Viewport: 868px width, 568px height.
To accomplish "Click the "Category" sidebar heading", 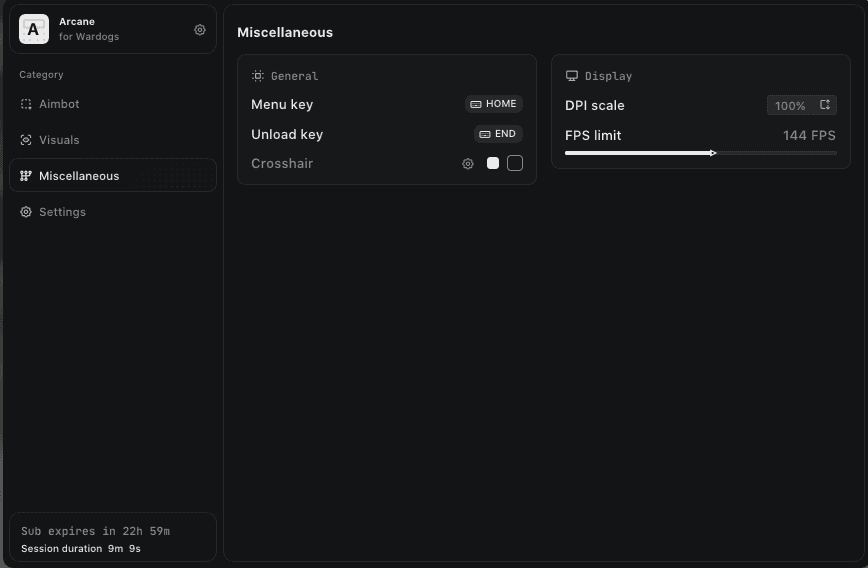I will (x=41, y=75).
